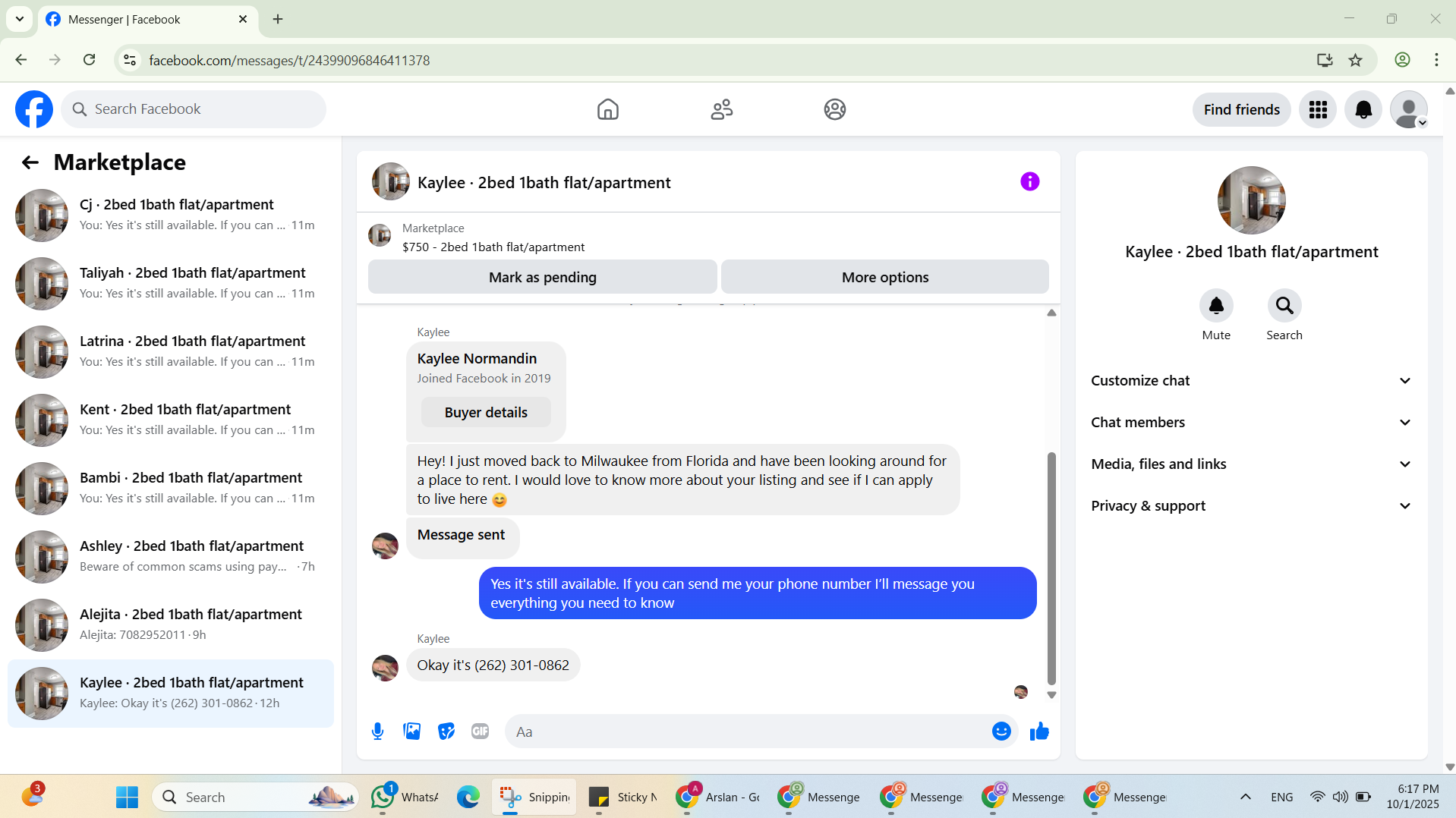Open a new browser tab
1456x818 pixels.
tap(278, 19)
